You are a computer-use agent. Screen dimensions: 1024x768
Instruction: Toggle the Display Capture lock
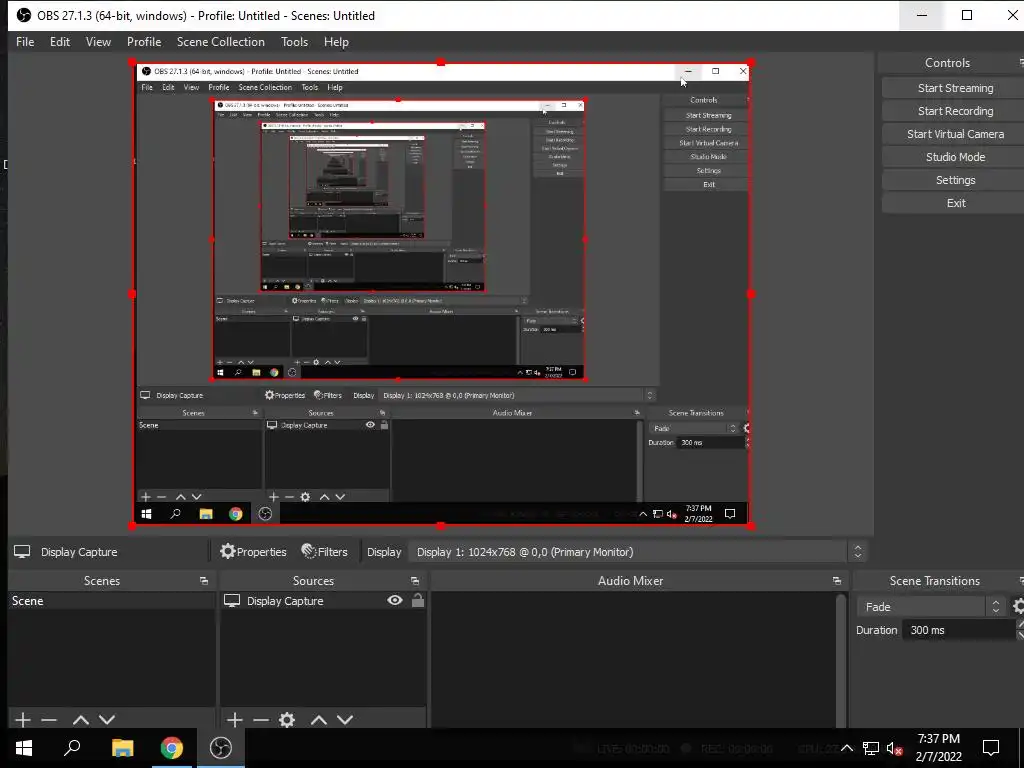(x=417, y=600)
